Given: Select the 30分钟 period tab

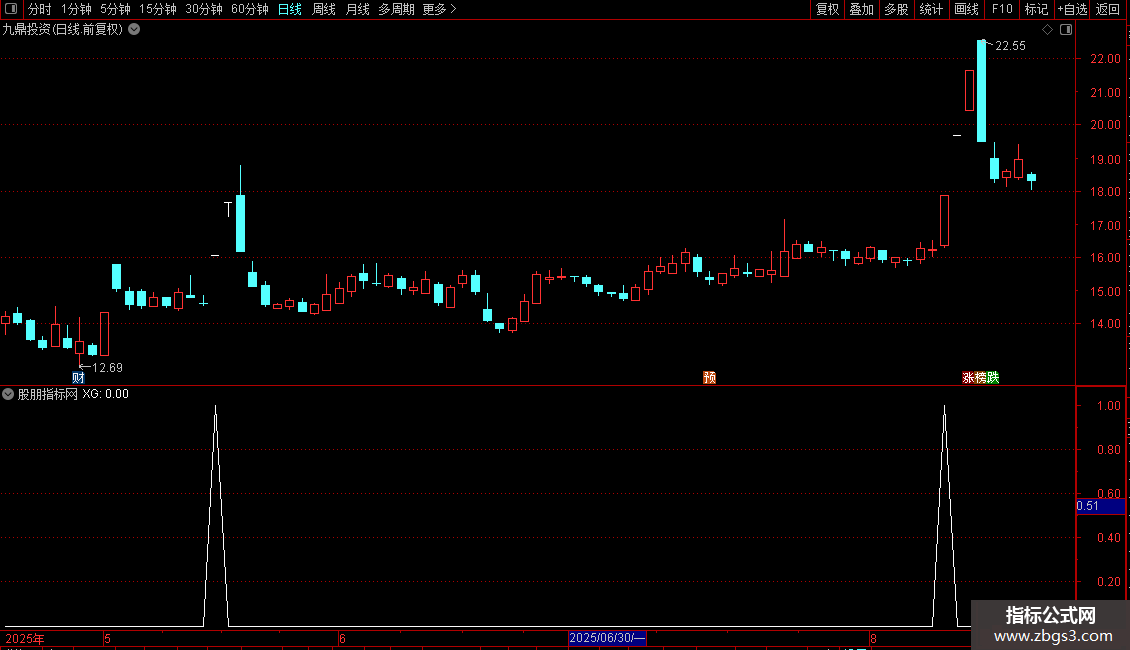Looking at the screenshot, I should 204,9.
